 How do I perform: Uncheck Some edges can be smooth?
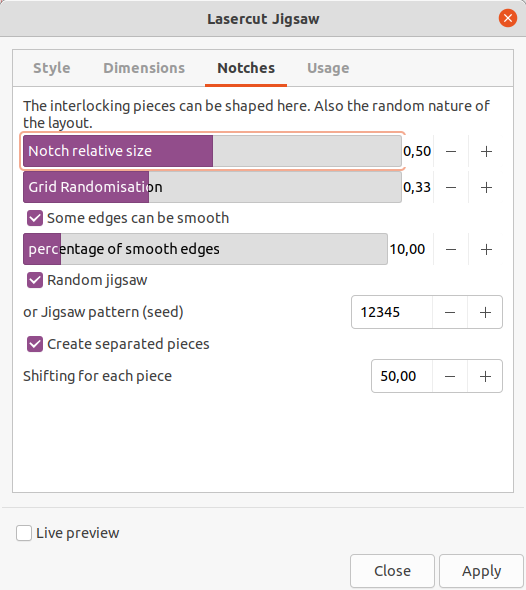pyautogui.click(x=35, y=218)
